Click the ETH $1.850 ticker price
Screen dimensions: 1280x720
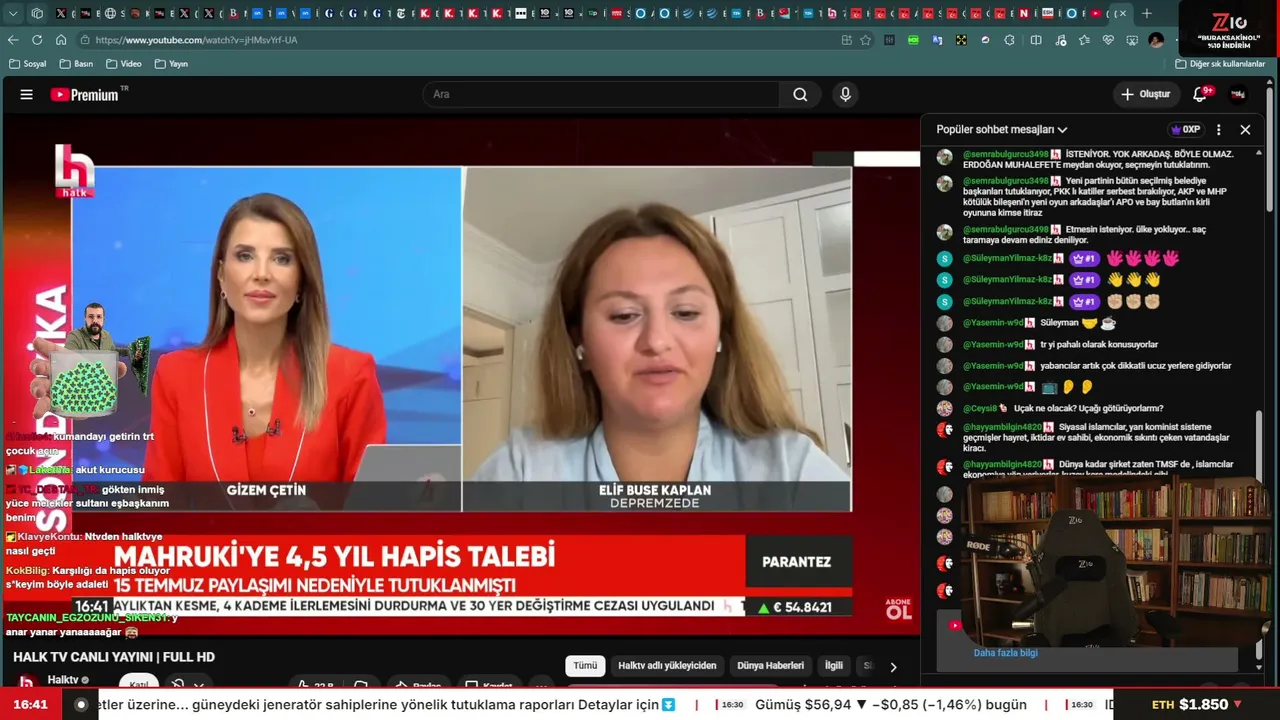(x=1196, y=705)
